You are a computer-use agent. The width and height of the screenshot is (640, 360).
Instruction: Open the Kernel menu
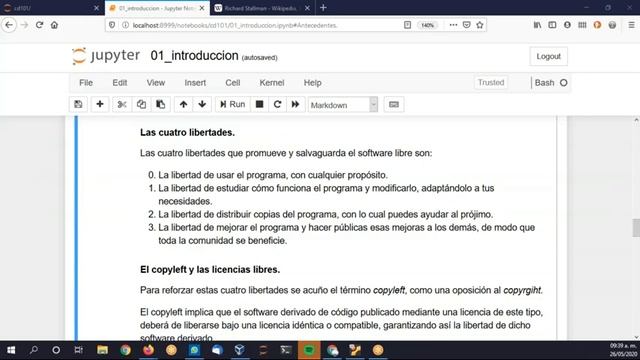(x=271, y=83)
